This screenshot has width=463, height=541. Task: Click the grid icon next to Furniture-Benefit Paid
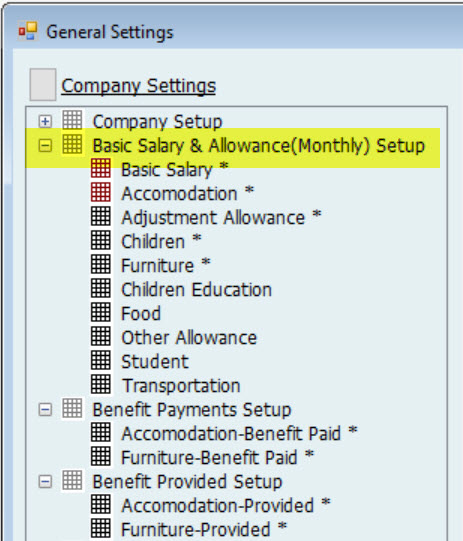tap(101, 456)
